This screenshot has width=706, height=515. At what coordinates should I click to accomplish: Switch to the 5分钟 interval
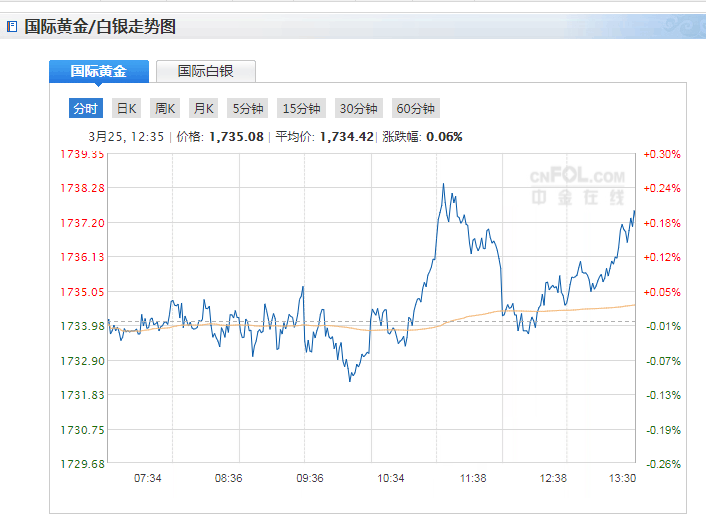click(248, 108)
